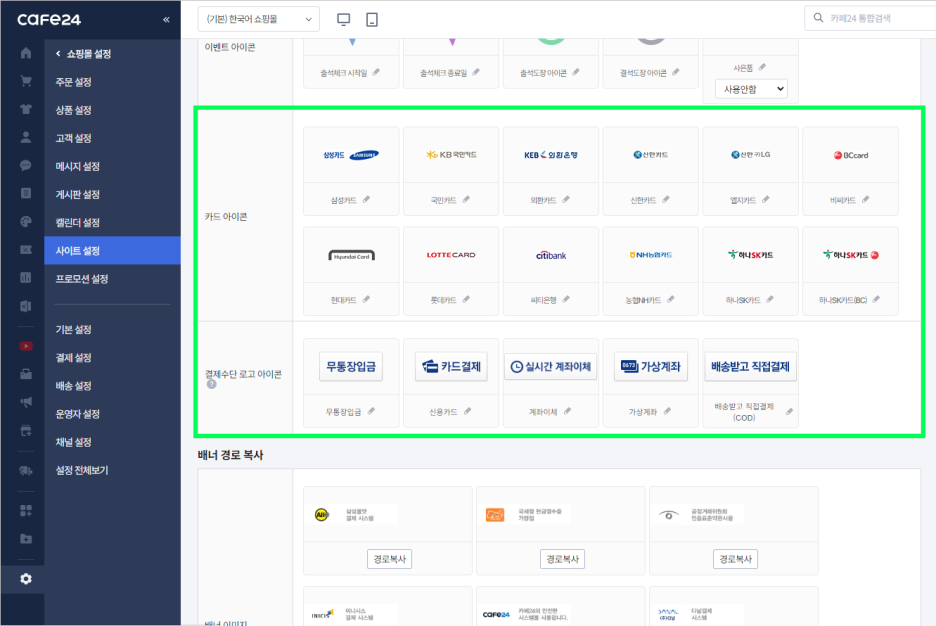Edit the 신한카드 icon with the pencil
The height and width of the screenshot is (626, 936).
point(666,200)
